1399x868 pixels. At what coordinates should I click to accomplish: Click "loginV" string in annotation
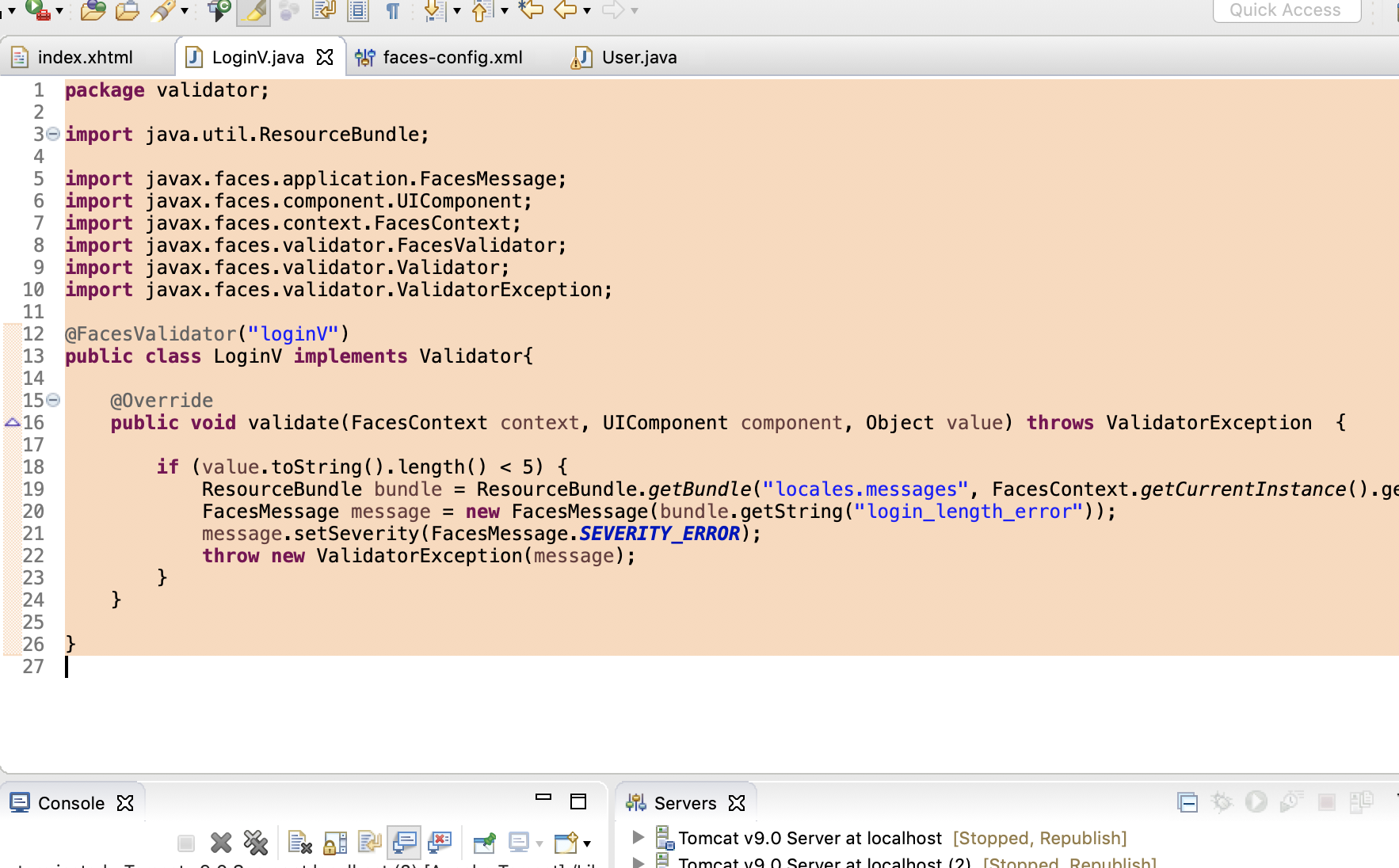pyautogui.click(x=293, y=334)
